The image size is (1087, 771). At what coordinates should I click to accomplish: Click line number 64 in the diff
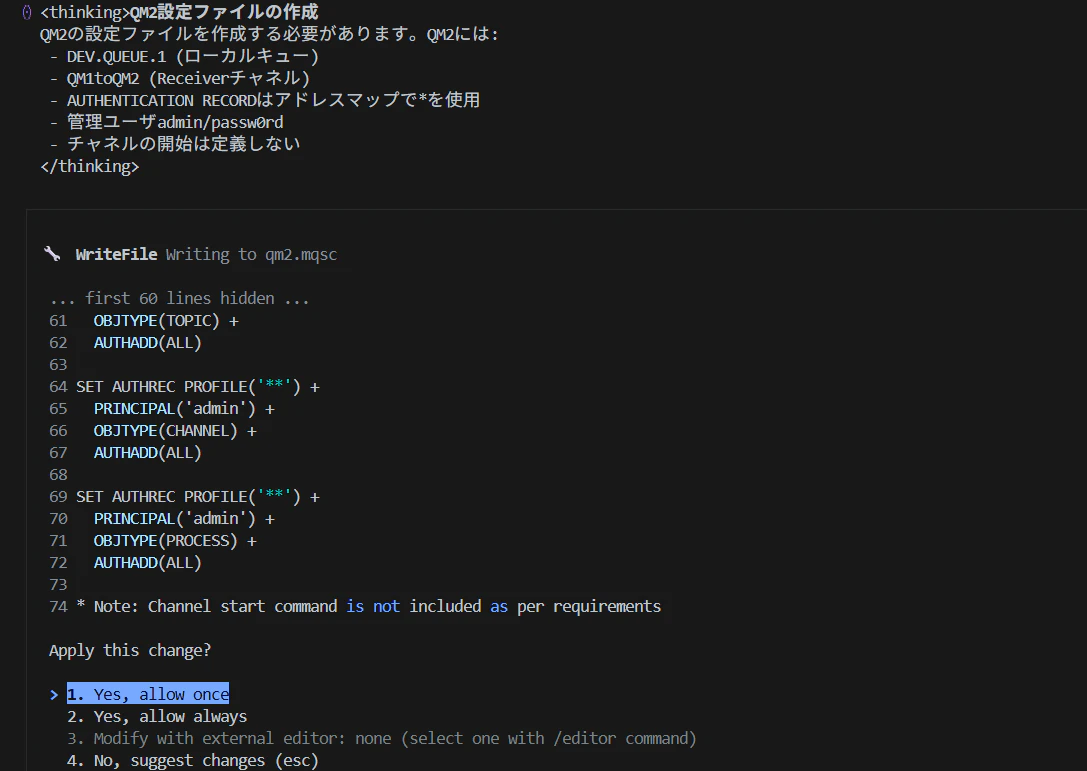coord(58,387)
